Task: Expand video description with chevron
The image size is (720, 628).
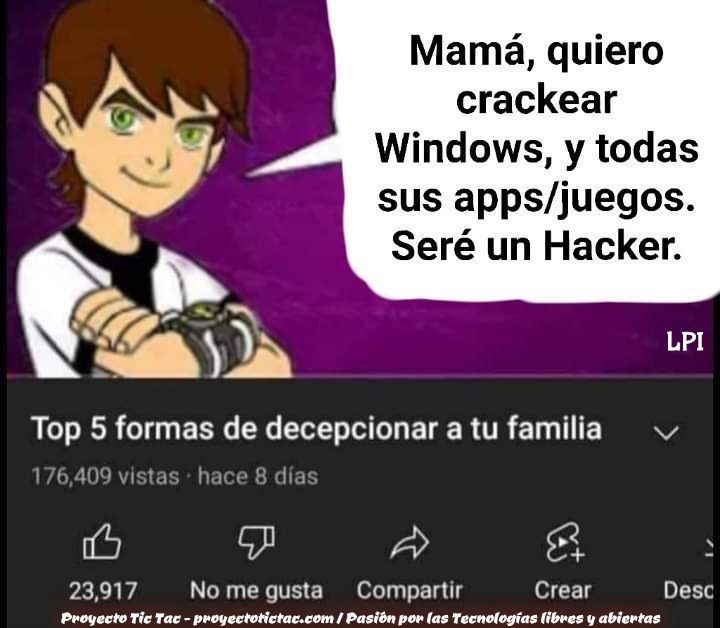Action: (x=666, y=432)
